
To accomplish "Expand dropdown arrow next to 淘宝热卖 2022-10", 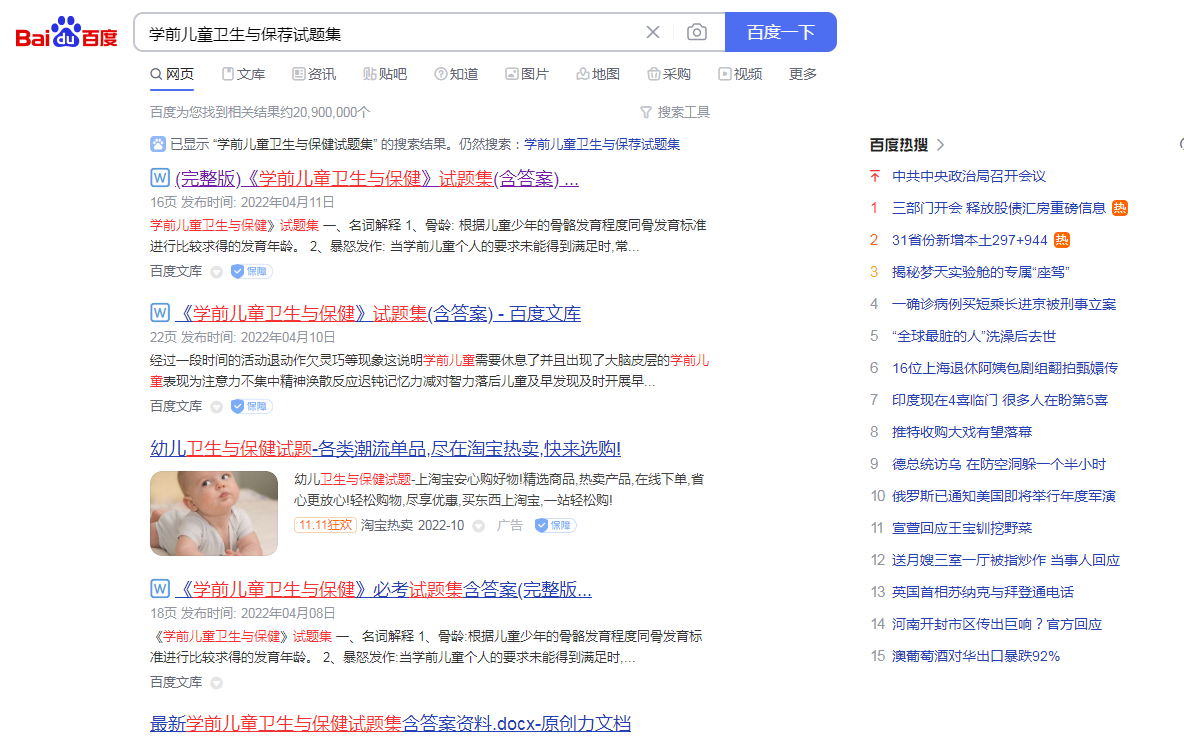I will pos(478,526).
